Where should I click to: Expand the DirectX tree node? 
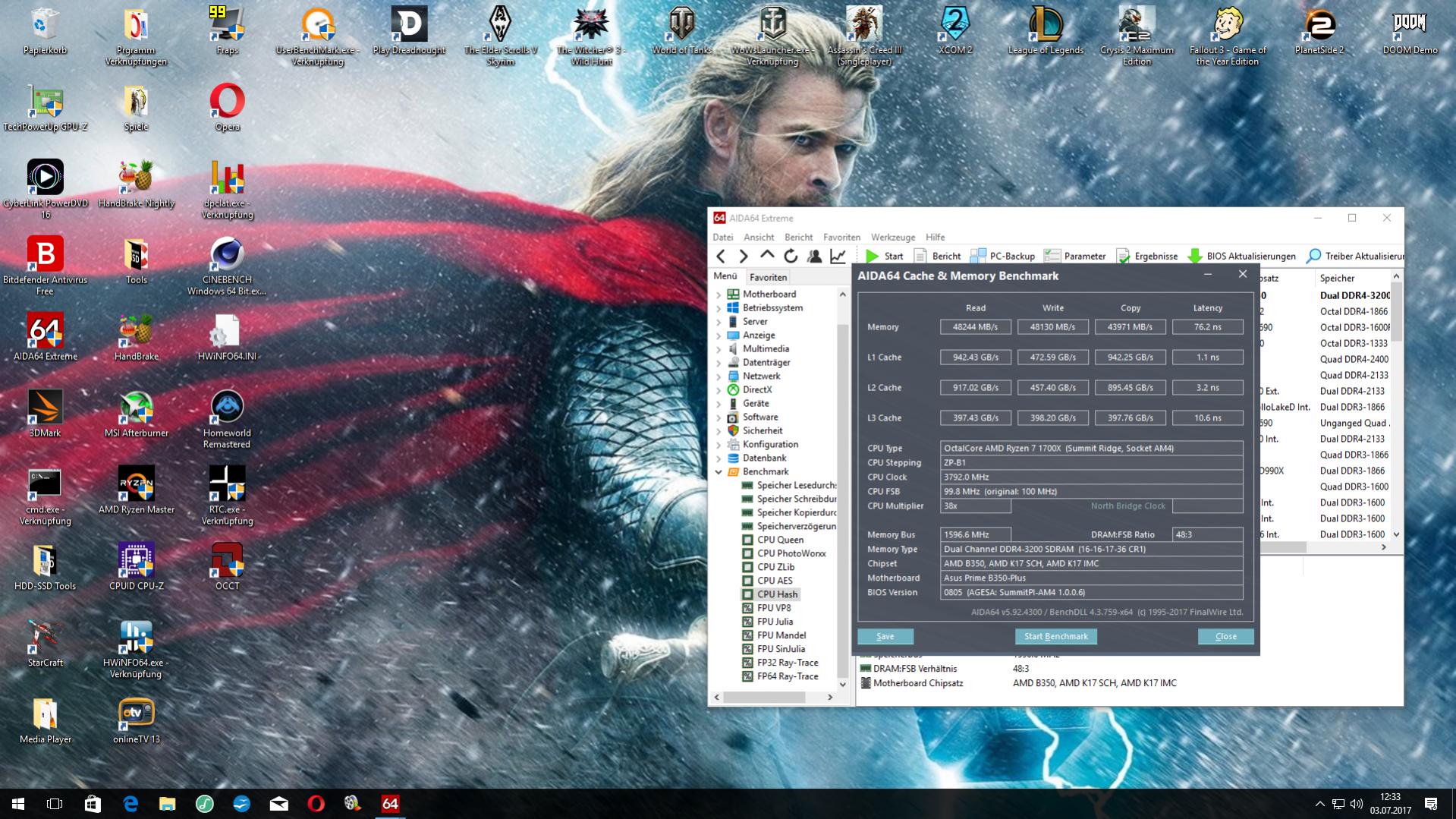point(719,390)
